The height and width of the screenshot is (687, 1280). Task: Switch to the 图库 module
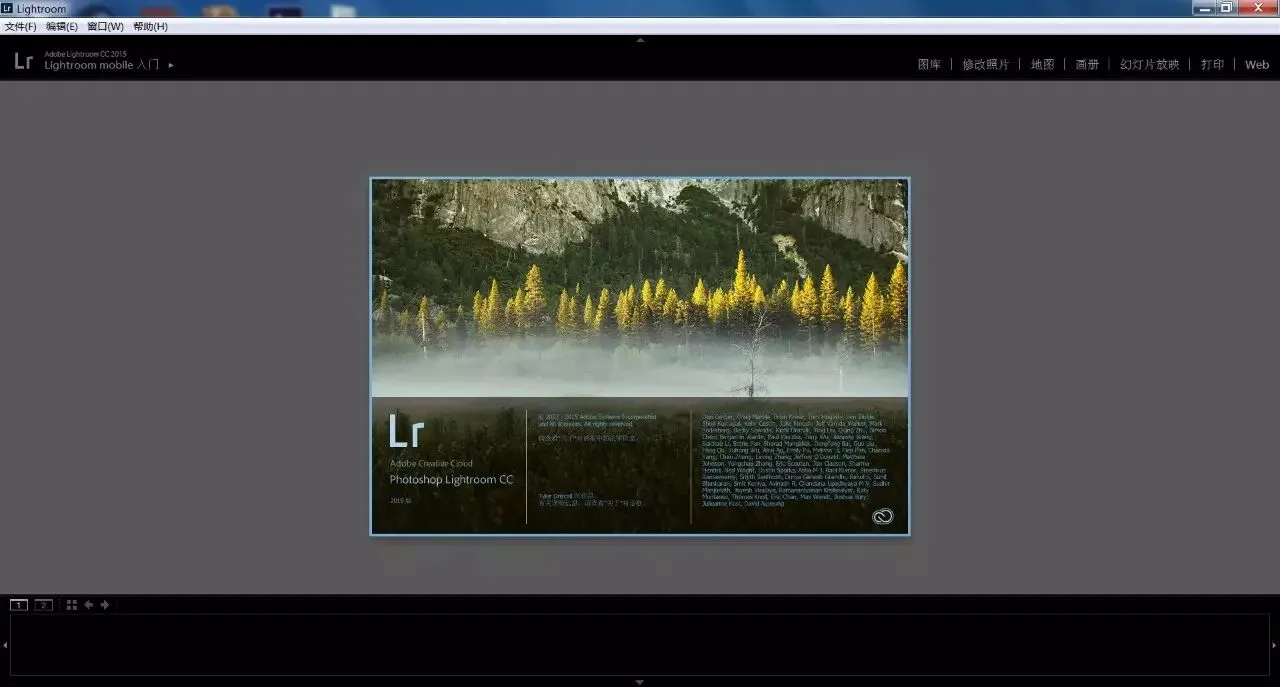(x=929, y=64)
